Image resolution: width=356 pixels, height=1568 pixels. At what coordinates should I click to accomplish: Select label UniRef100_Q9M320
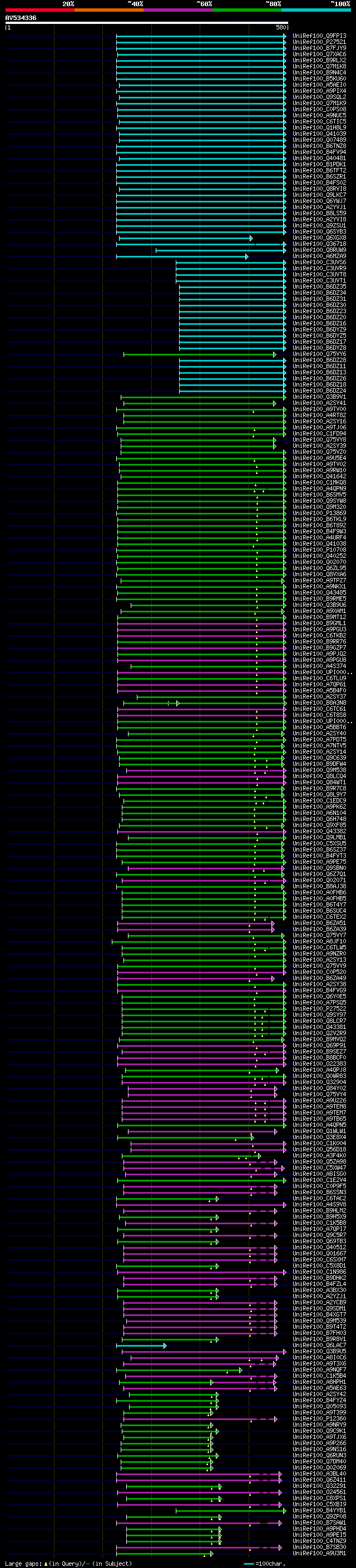319,507
